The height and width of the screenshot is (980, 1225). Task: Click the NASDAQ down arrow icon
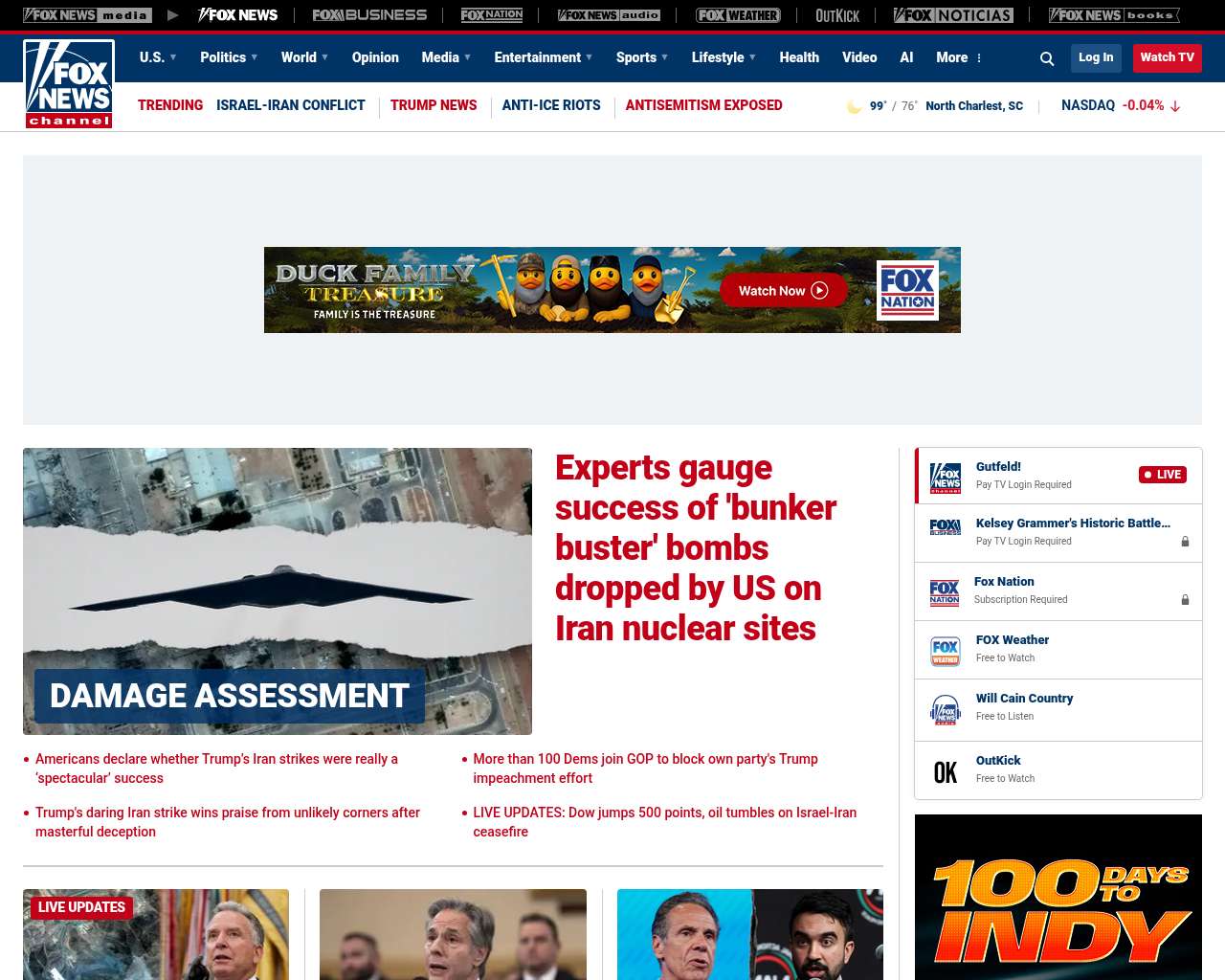(x=1175, y=106)
